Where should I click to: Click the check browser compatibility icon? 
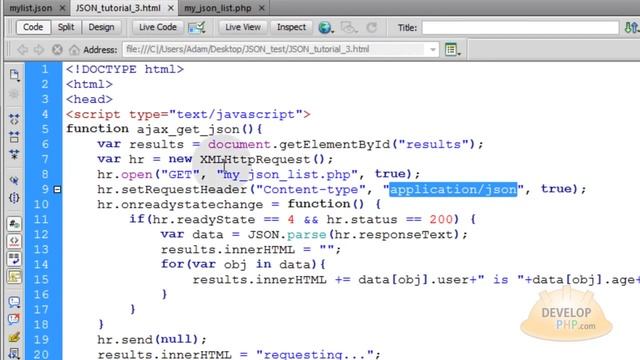pos(197,27)
